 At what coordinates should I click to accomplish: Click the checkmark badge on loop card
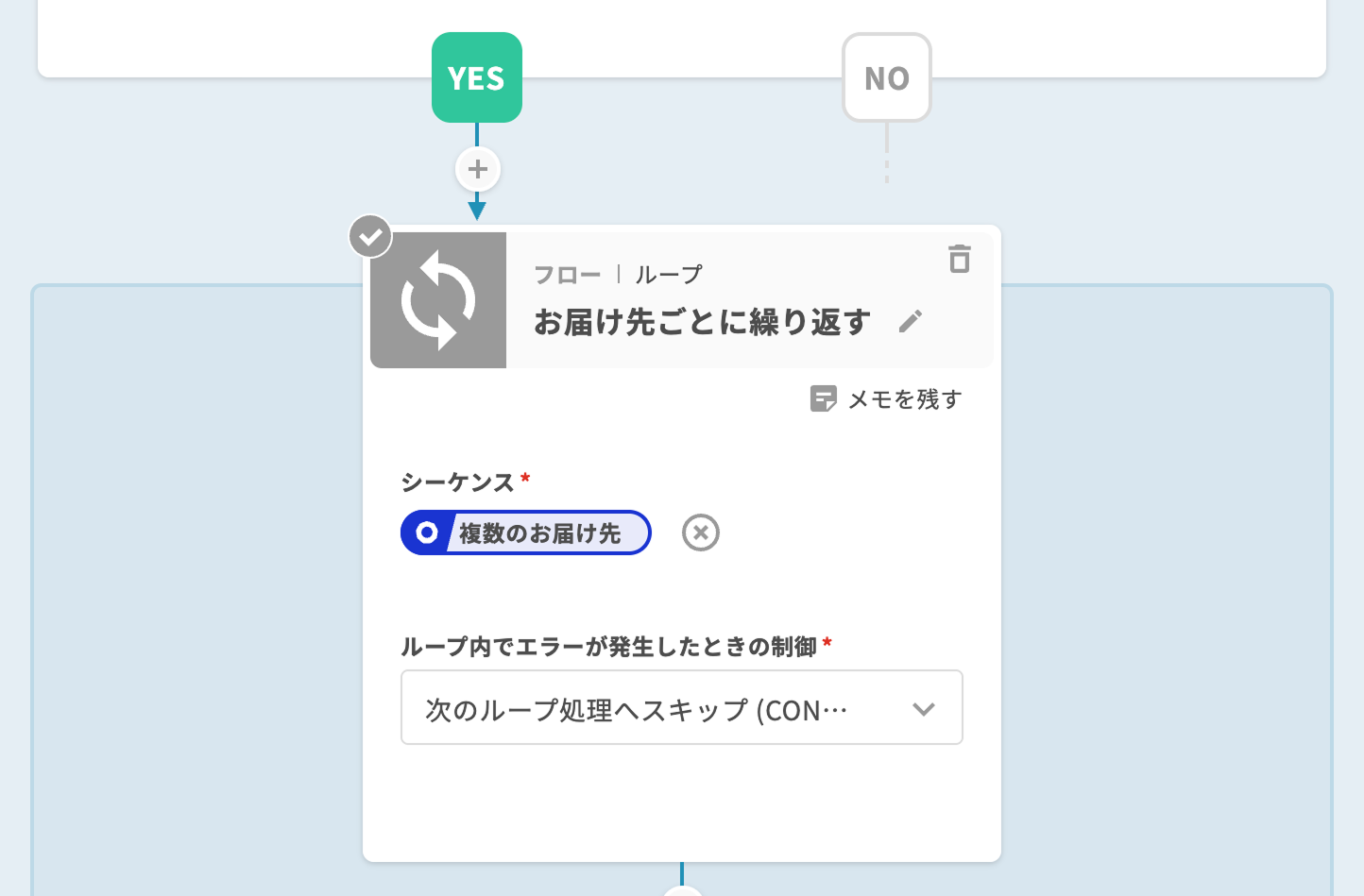pyautogui.click(x=370, y=236)
